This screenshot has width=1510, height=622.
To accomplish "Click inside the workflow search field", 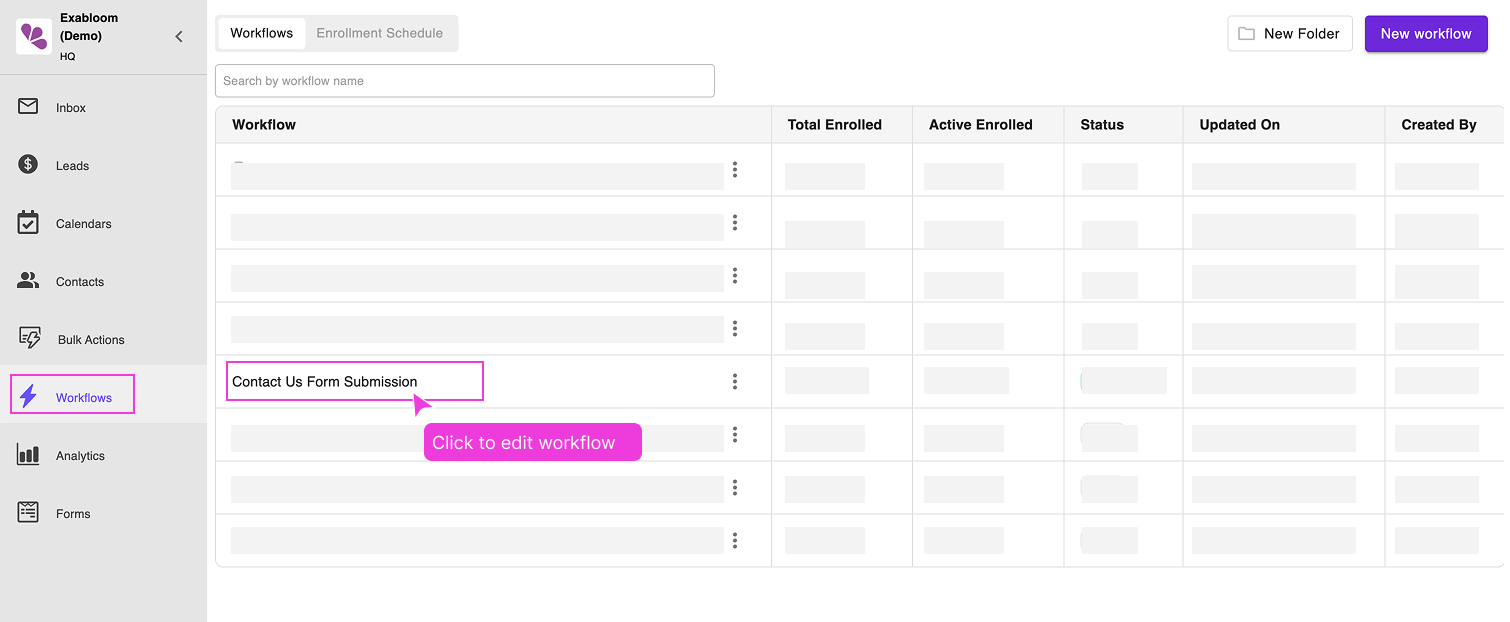I will 465,80.
